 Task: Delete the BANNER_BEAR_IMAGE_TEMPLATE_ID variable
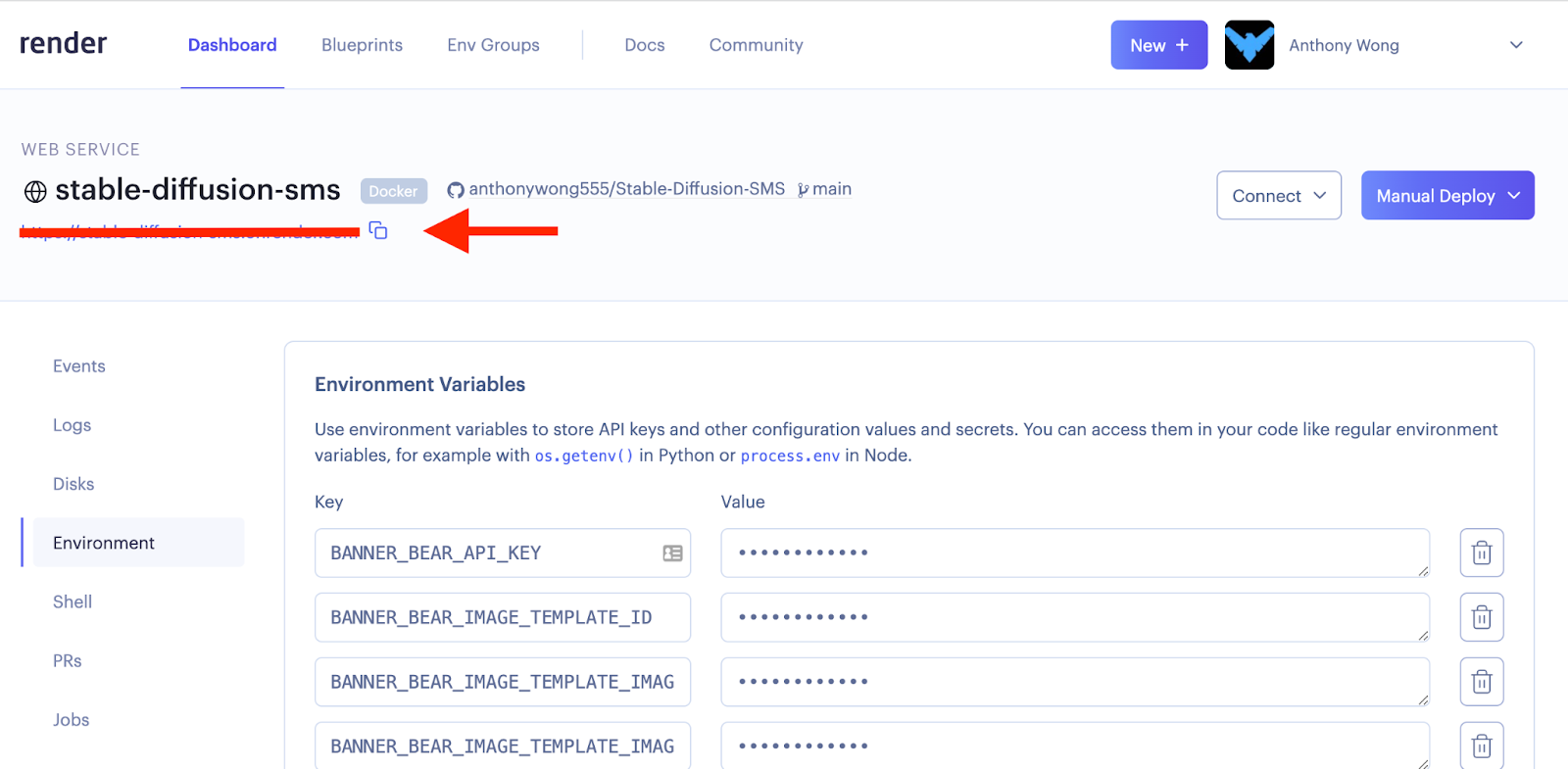tap(1482, 617)
